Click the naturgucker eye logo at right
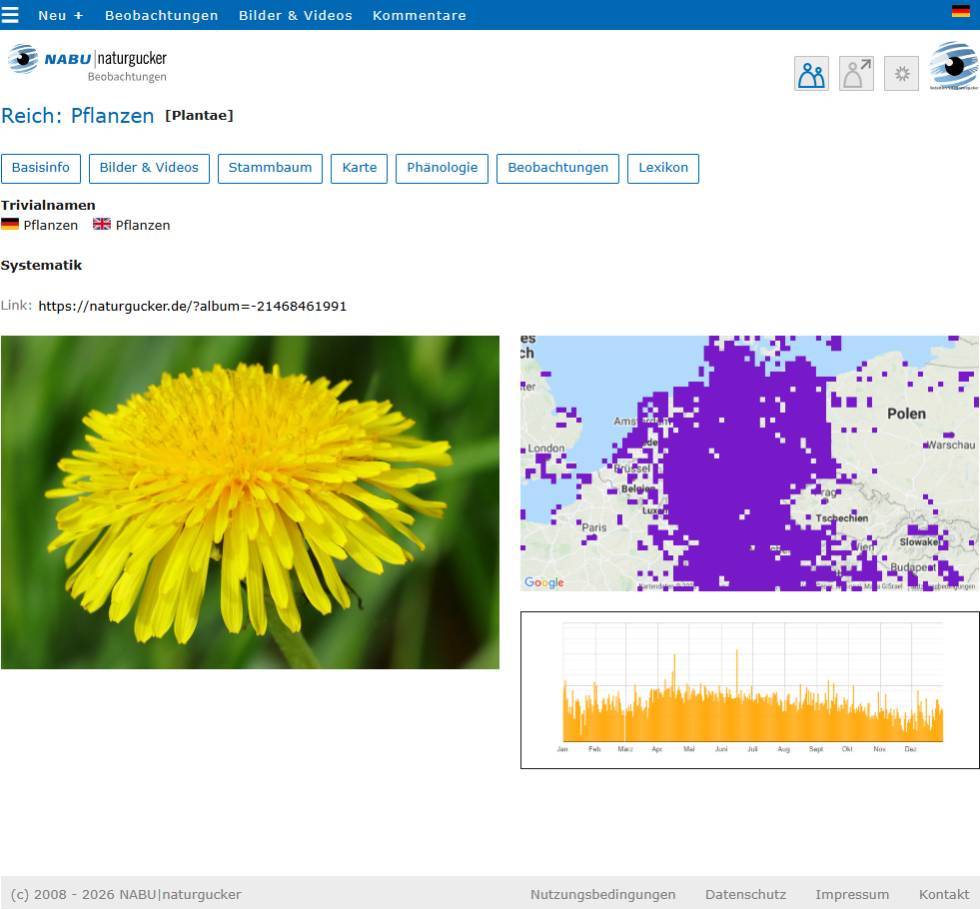 pyautogui.click(x=954, y=66)
